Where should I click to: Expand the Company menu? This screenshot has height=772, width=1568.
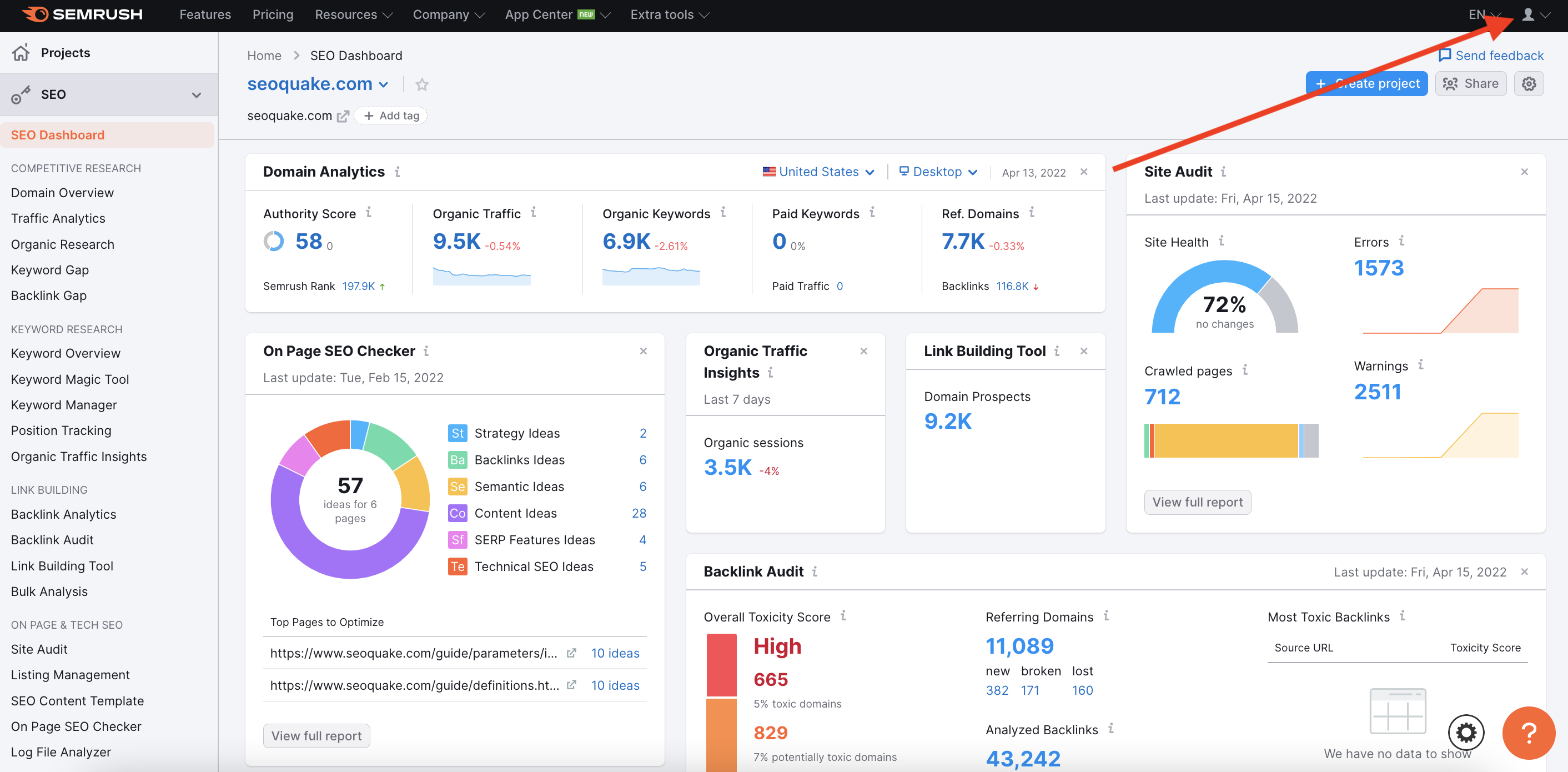449,14
